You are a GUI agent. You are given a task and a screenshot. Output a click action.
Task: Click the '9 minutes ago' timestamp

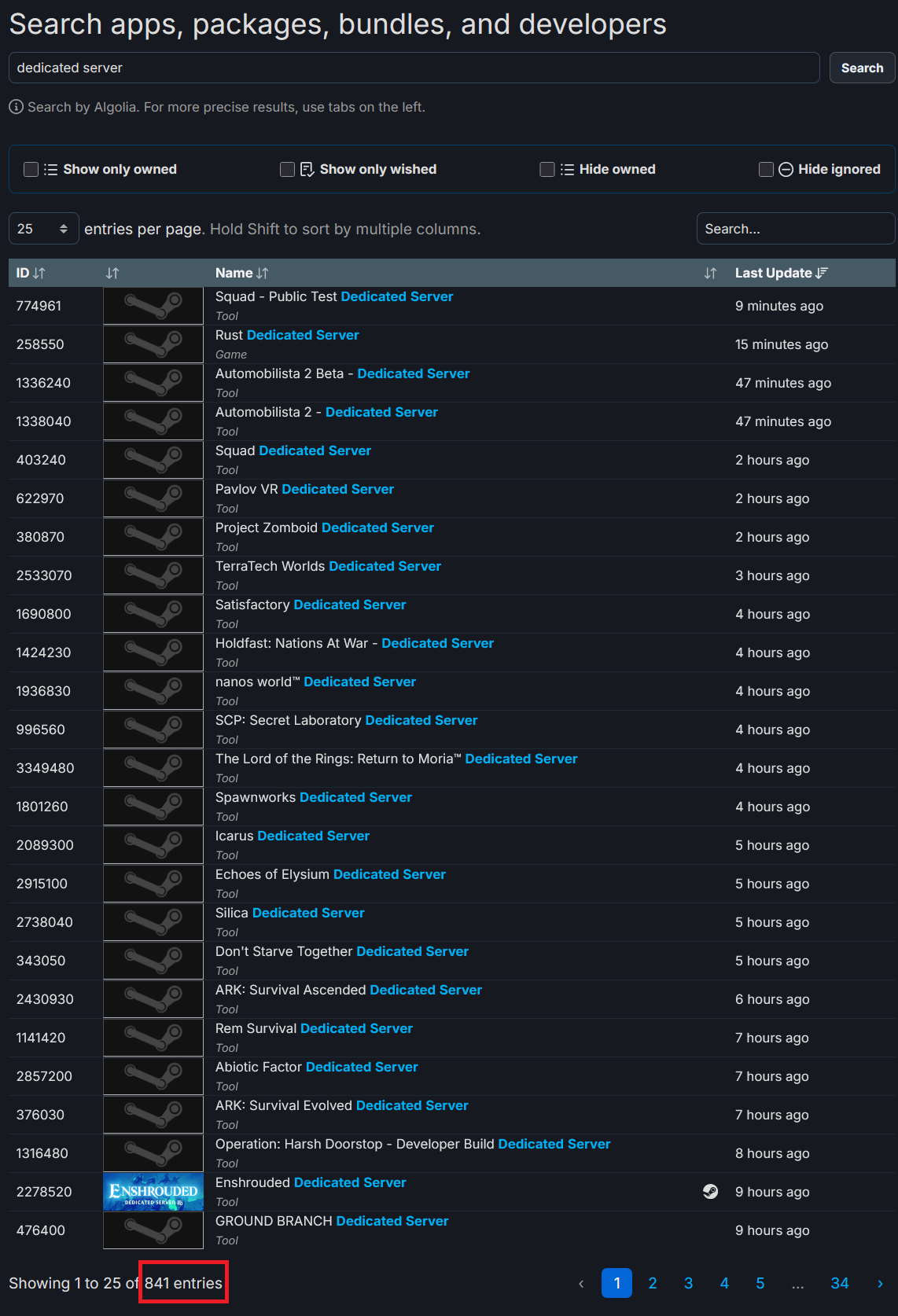click(x=779, y=306)
